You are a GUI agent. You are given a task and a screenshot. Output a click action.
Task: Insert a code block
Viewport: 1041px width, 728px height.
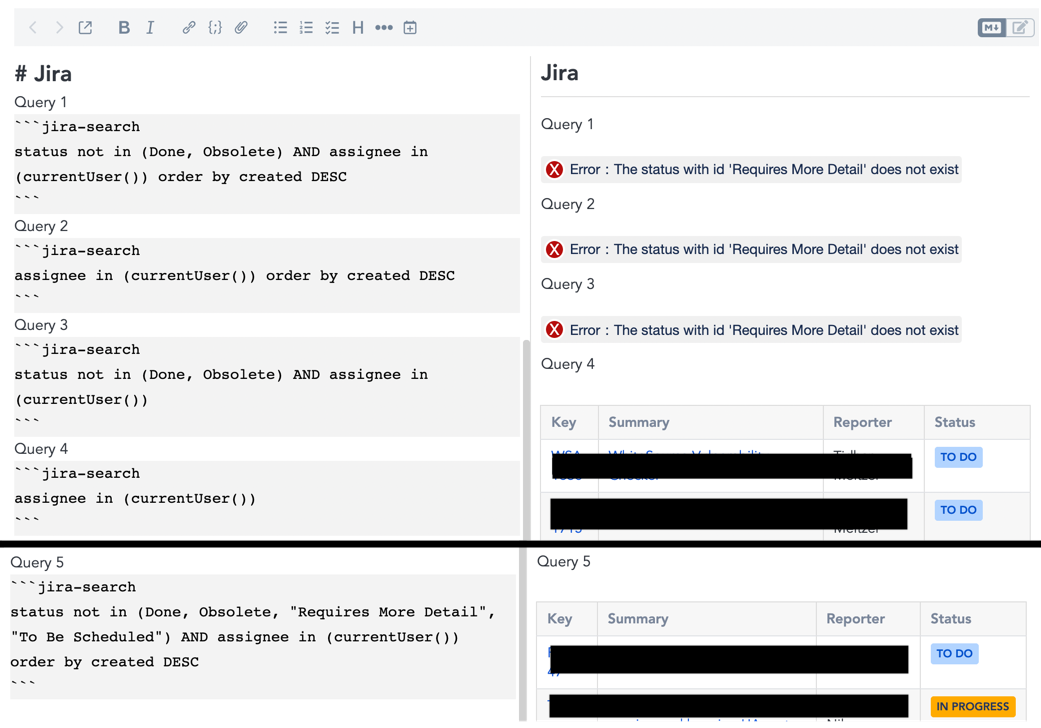click(215, 27)
